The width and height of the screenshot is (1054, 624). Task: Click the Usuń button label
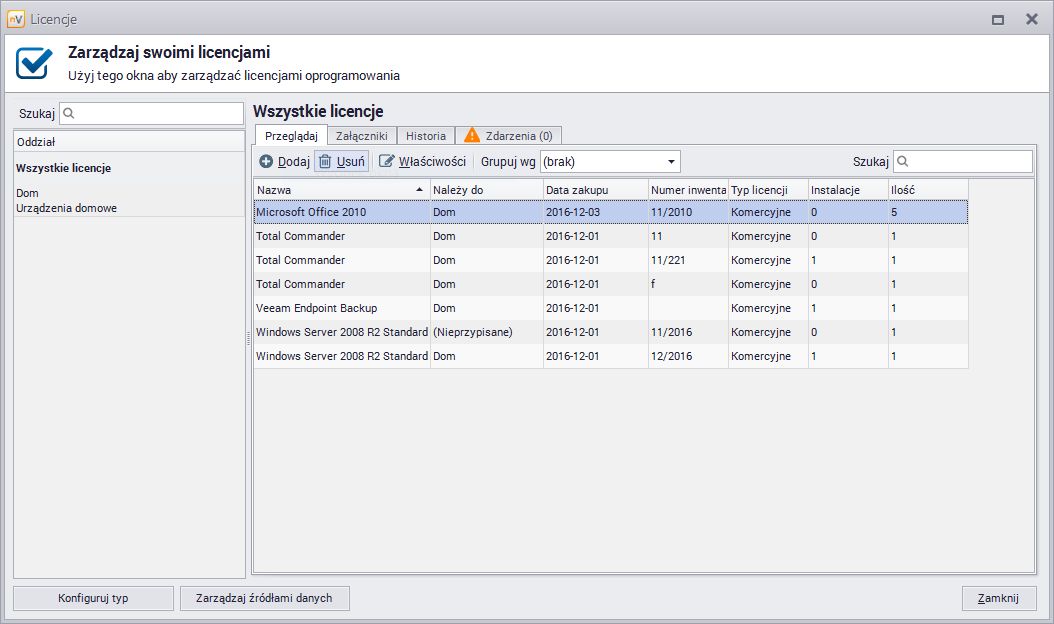tap(350, 161)
